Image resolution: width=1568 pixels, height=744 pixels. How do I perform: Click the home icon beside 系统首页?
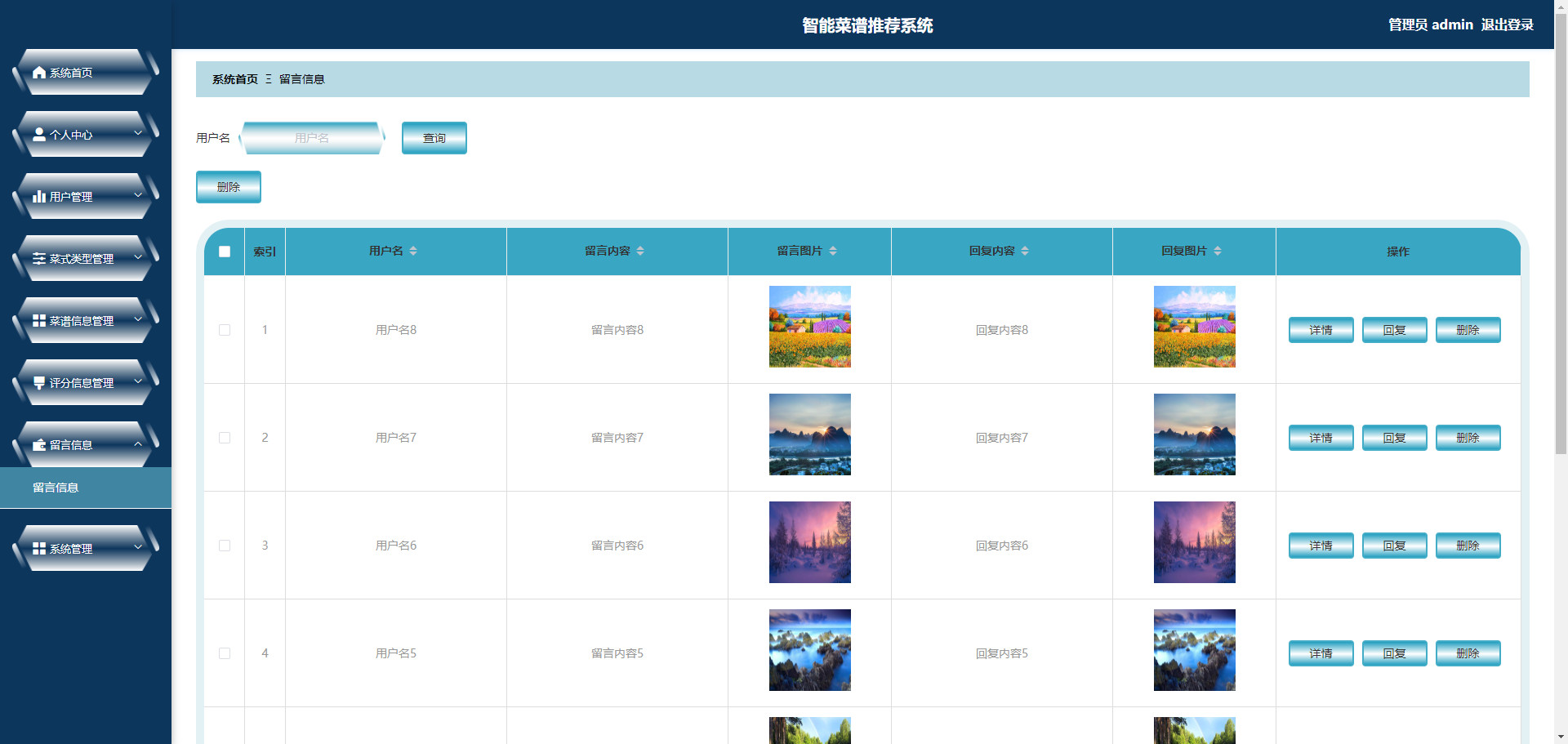coord(38,73)
